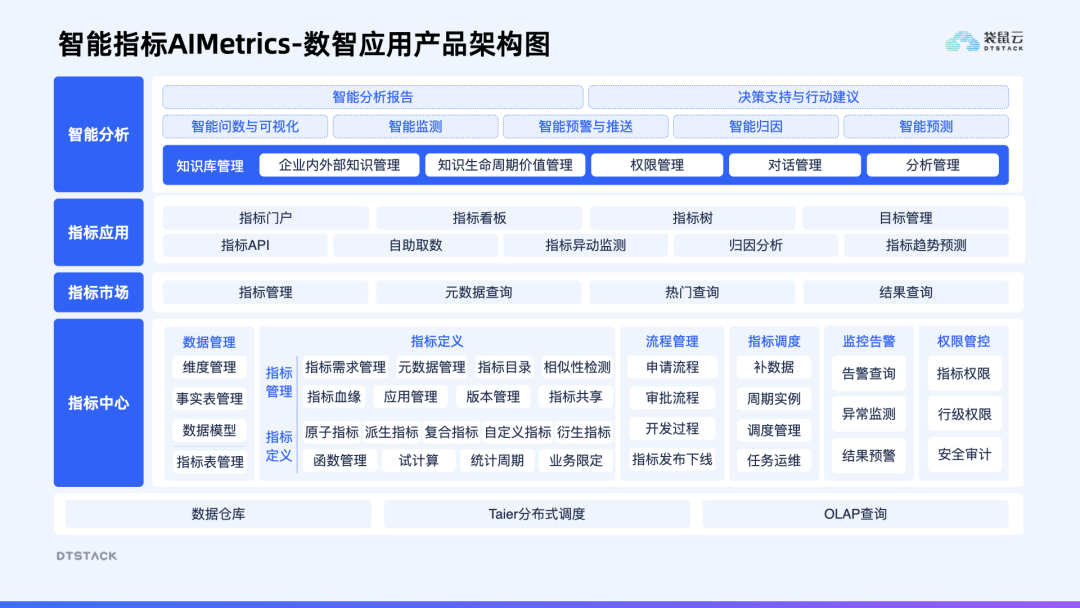Image resolution: width=1080 pixels, height=608 pixels.
Task: Click 智能问数与可视化
Action: (245, 127)
